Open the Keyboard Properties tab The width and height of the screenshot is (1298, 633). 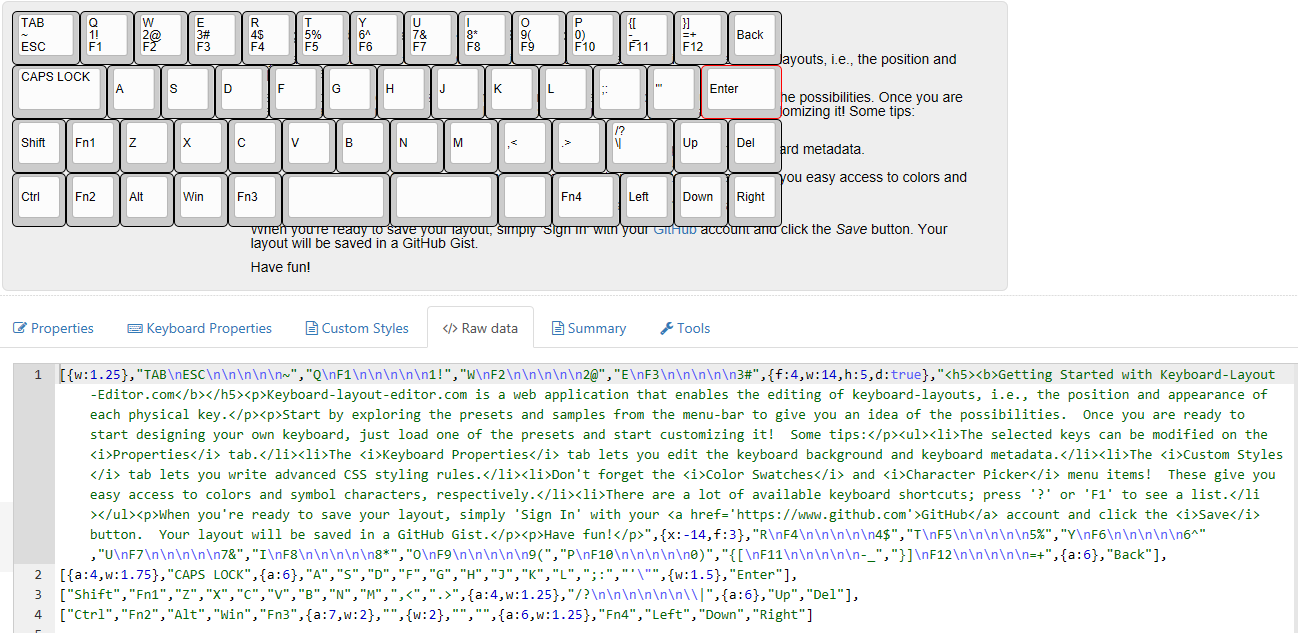pyautogui.click(x=199, y=328)
